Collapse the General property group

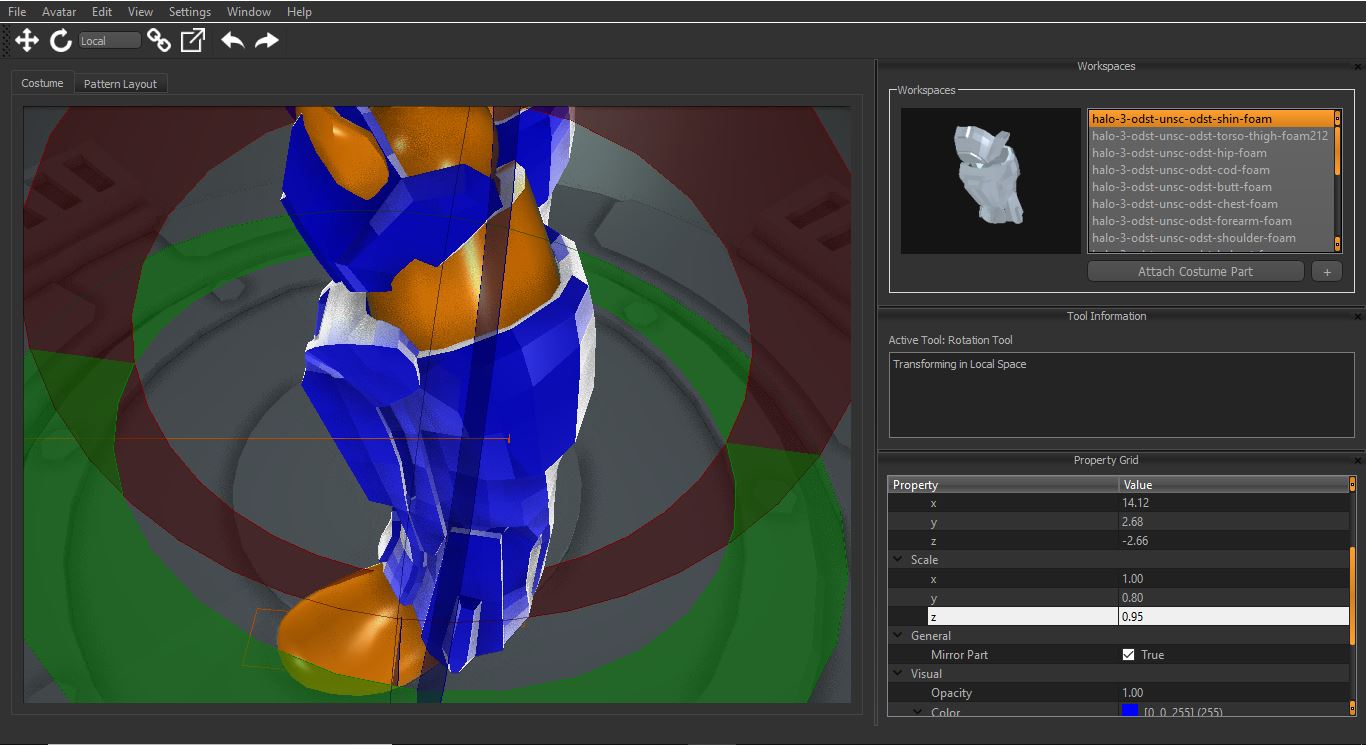click(x=896, y=636)
